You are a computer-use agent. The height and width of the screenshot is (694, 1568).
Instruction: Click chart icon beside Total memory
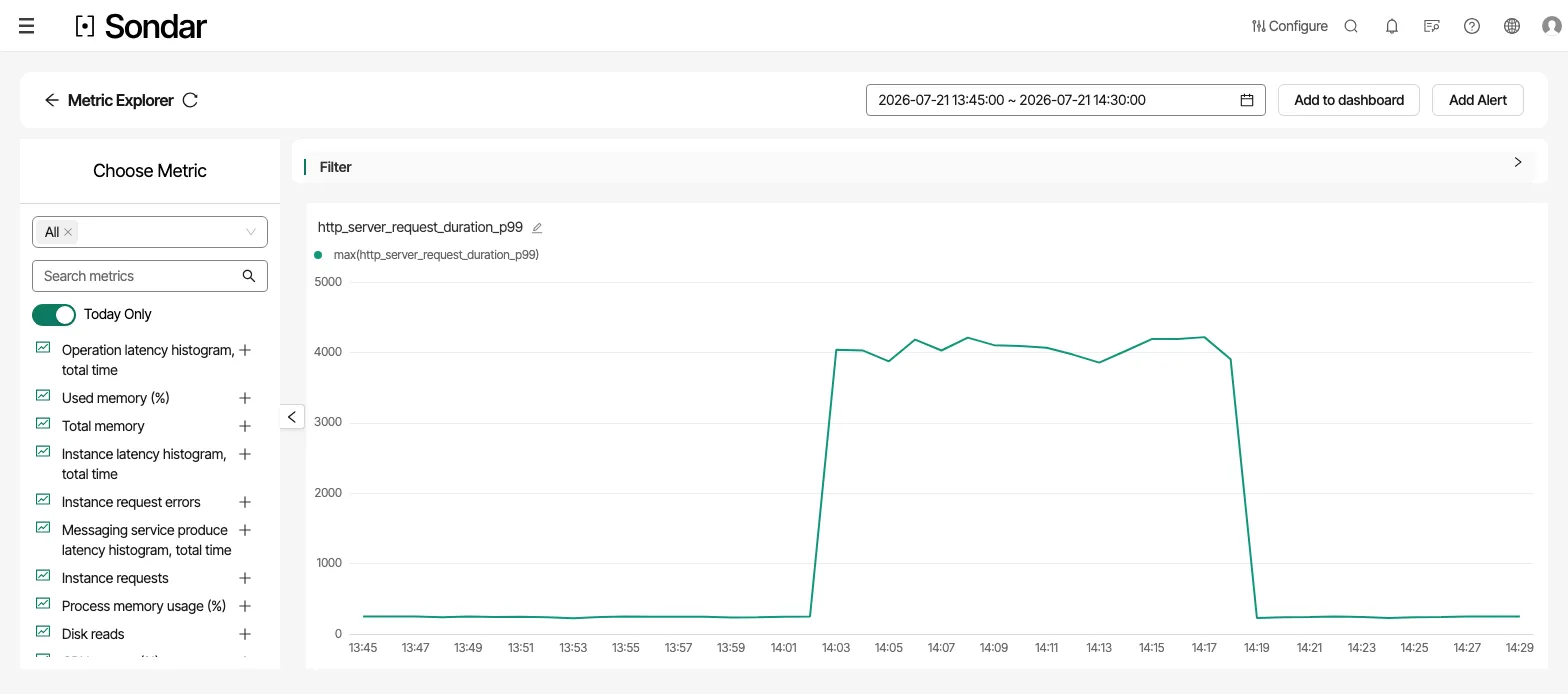(43, 423)
